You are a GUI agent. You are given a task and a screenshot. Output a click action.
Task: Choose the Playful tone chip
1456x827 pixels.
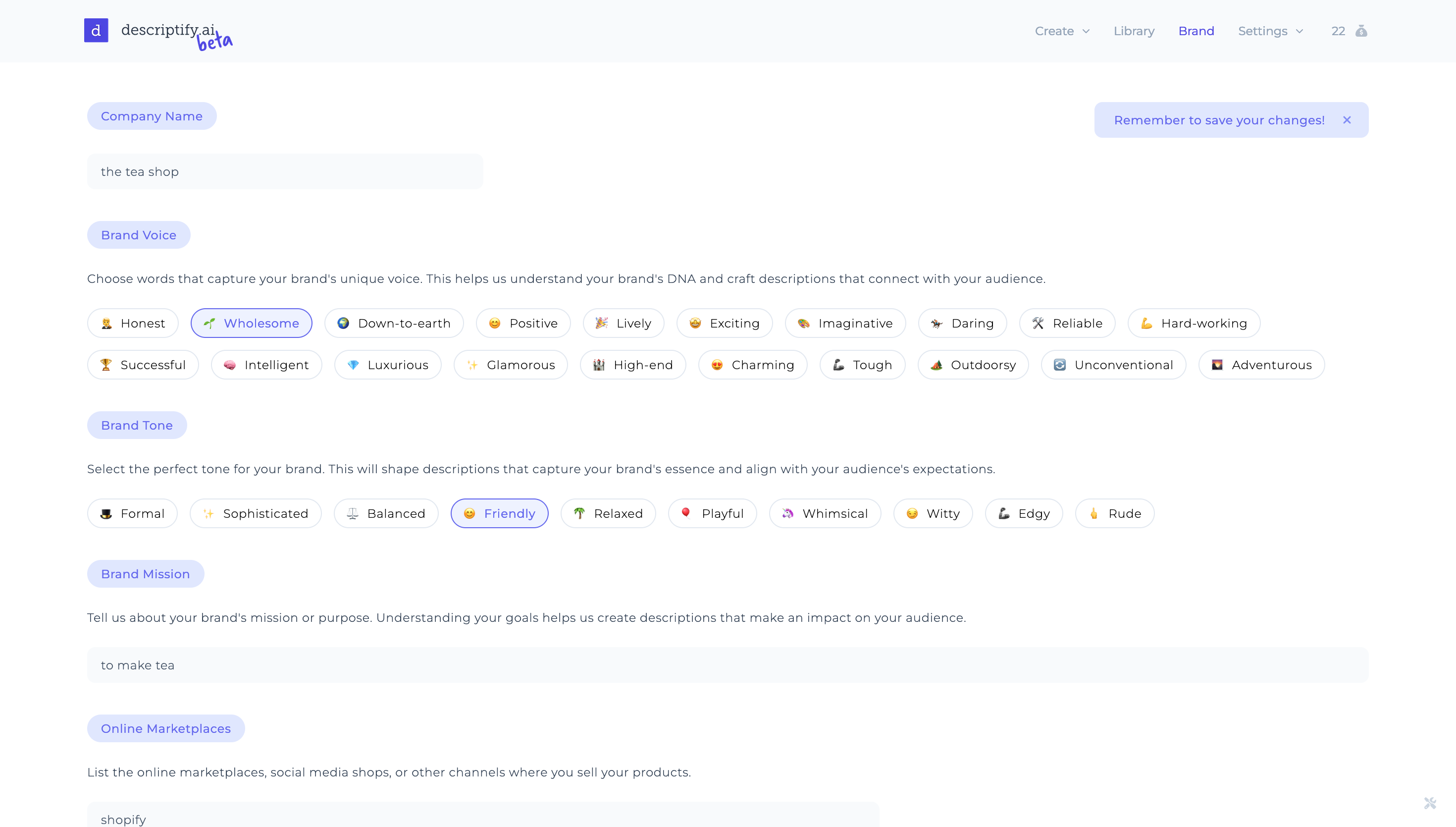(712, 513)
